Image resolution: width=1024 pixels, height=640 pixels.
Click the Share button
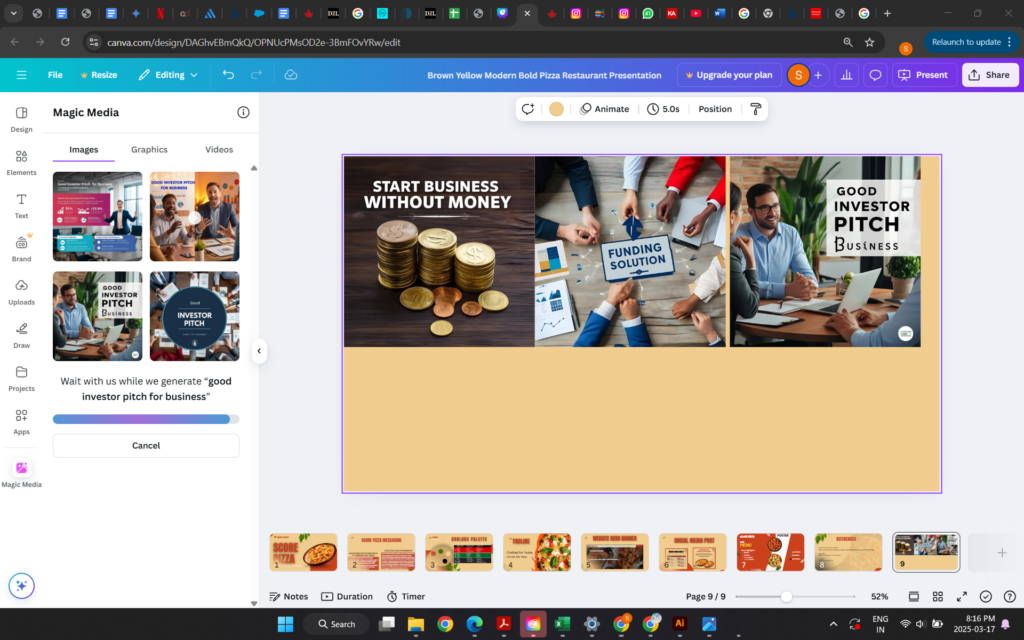coord(989,75)
